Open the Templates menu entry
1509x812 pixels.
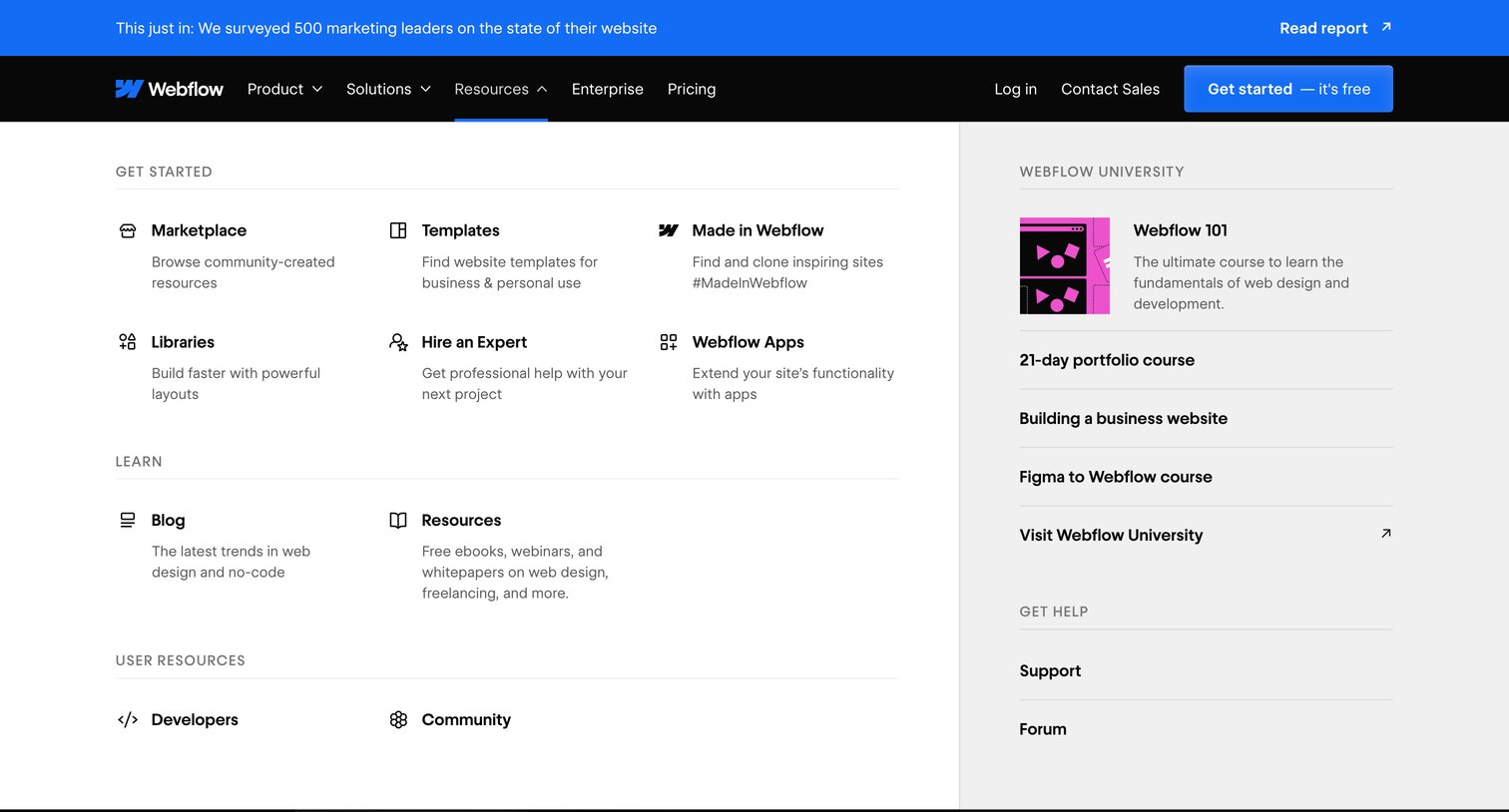[x=461, y=230]
